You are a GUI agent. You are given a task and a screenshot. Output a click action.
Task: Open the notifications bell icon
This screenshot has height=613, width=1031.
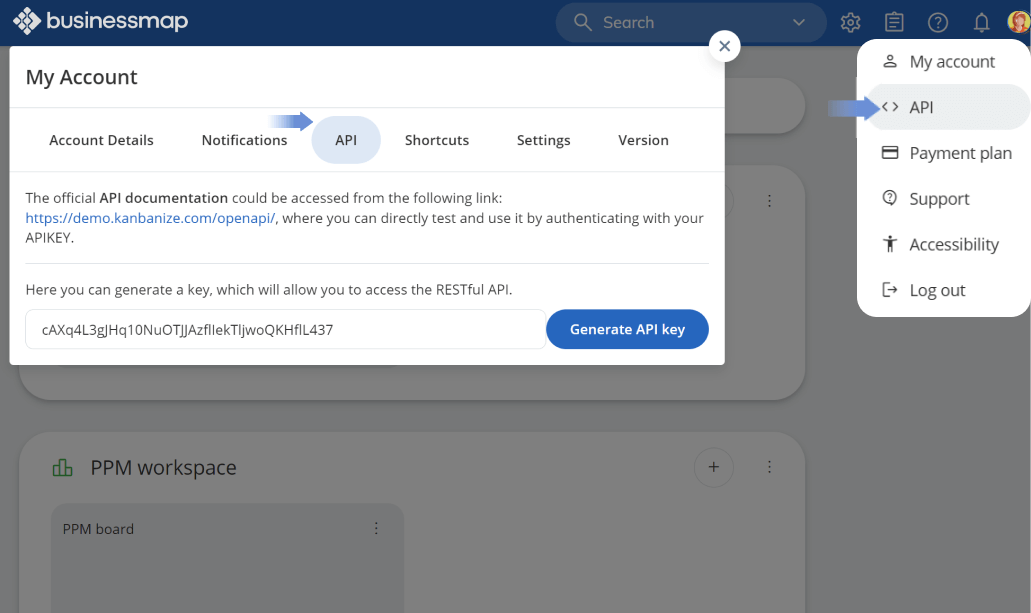tap(981, 22)
